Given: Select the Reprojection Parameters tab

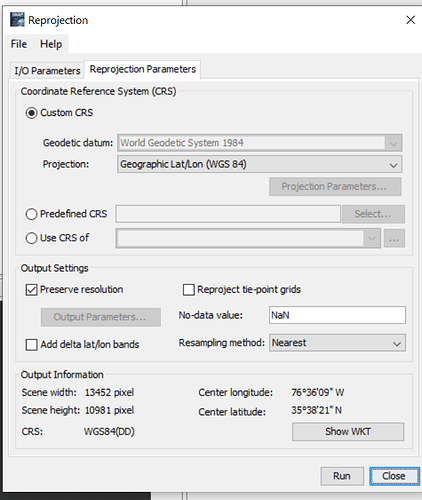Looking at the screenshot, I should [x=143, y=69].
